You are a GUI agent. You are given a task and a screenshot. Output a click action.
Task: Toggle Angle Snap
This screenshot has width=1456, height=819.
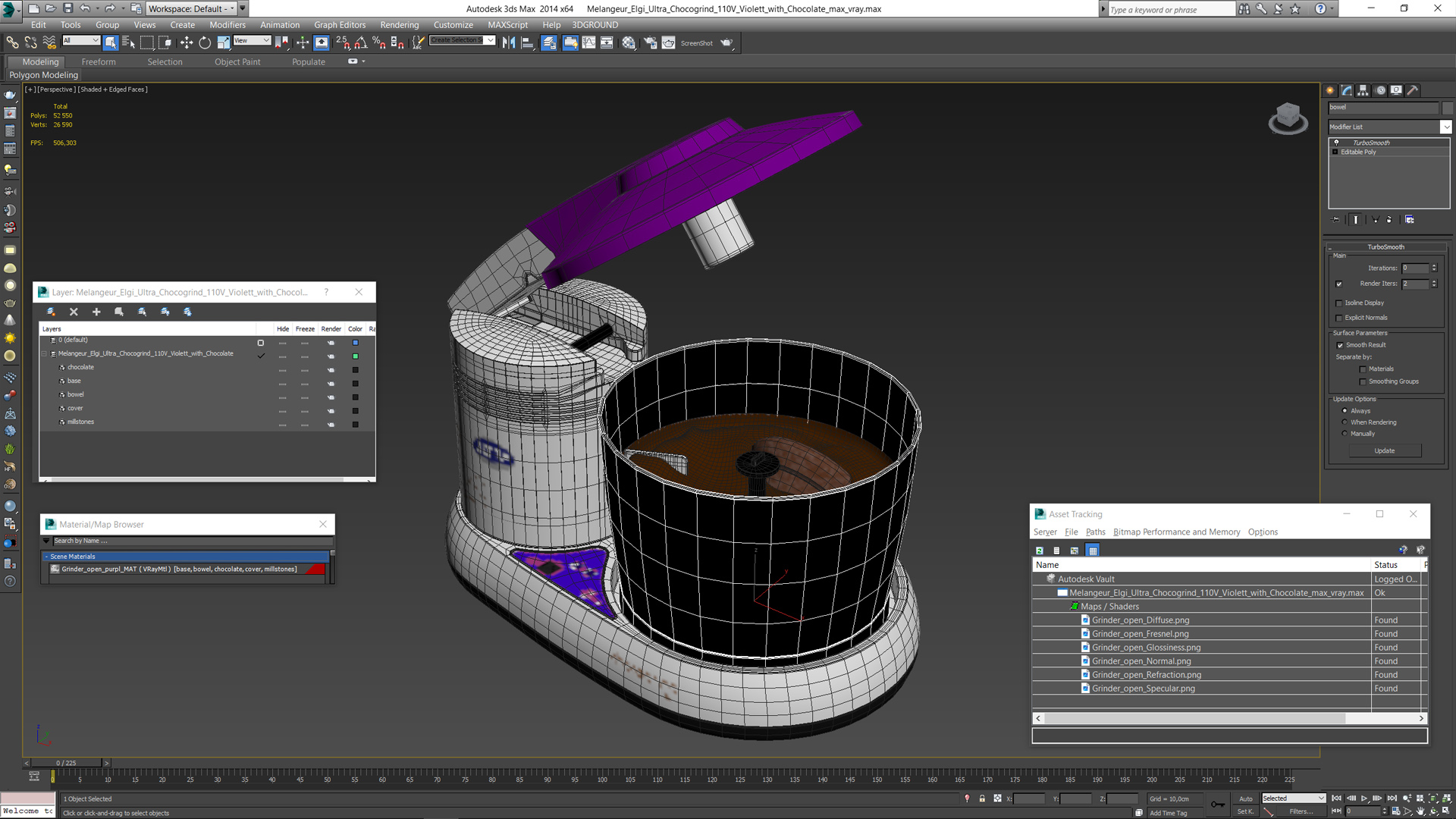(361, 42)
